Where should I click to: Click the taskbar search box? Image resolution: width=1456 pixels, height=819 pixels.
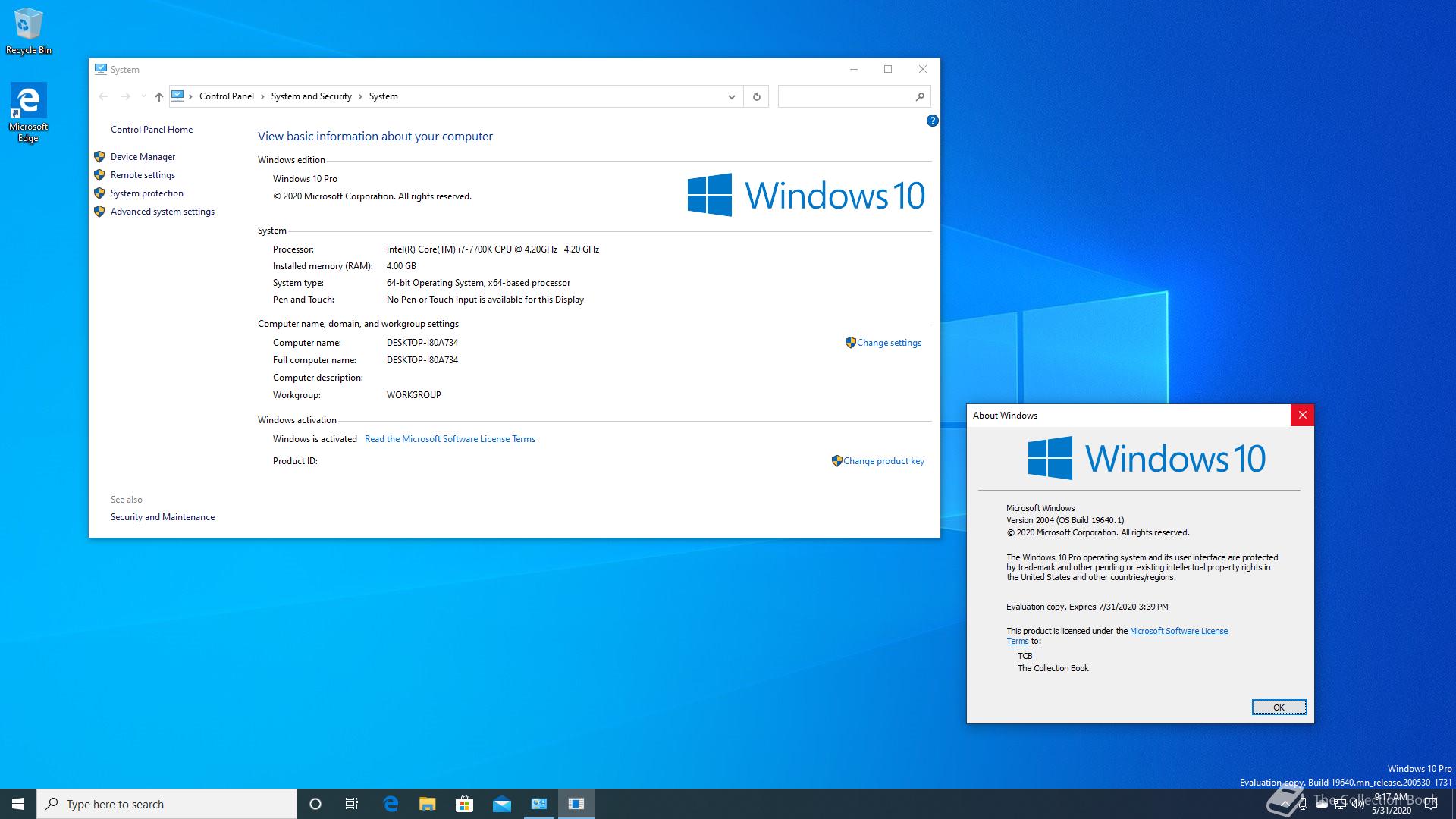(167, 804)
